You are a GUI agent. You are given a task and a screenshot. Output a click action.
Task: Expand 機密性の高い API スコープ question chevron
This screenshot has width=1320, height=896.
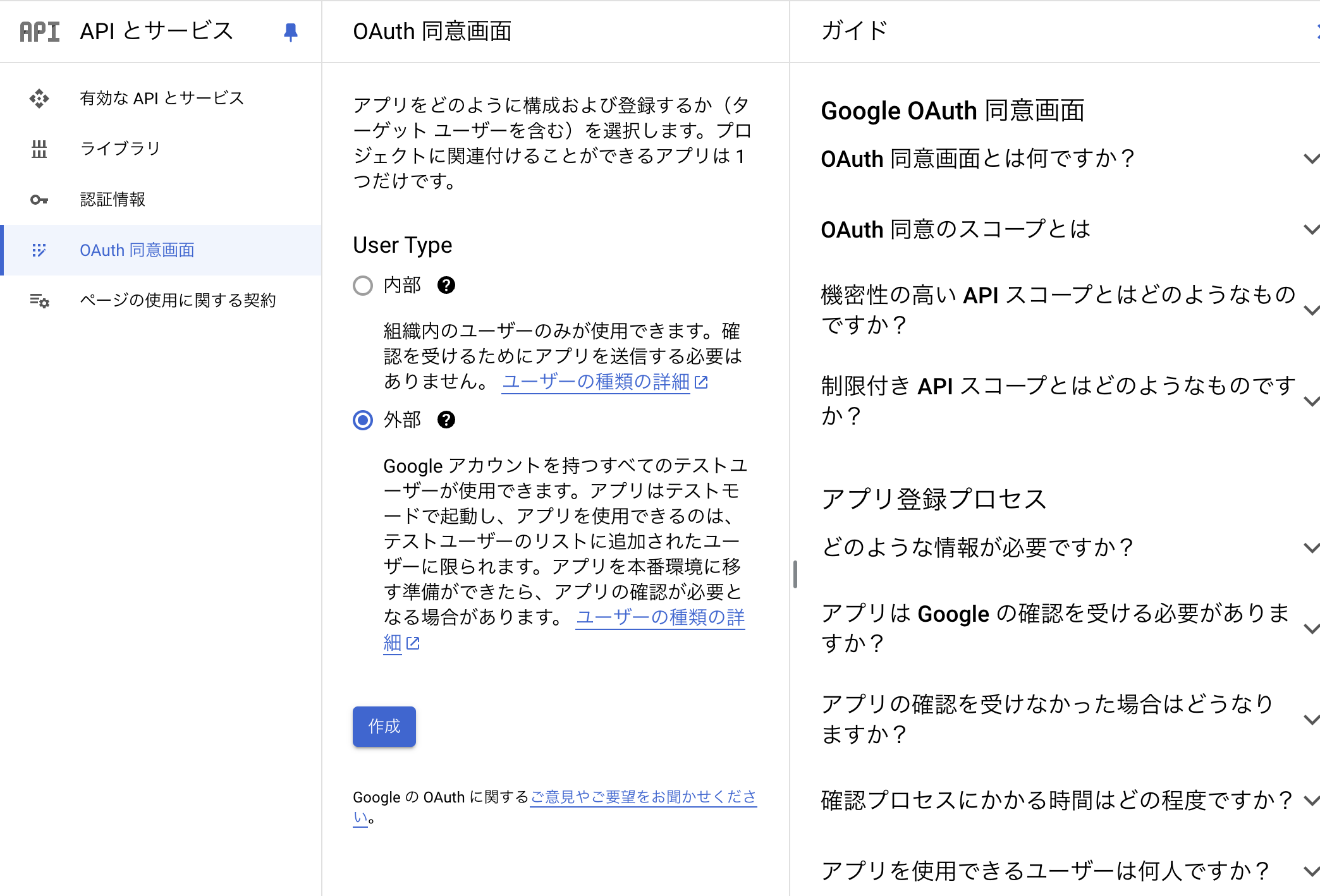[x=1311, y=310]
